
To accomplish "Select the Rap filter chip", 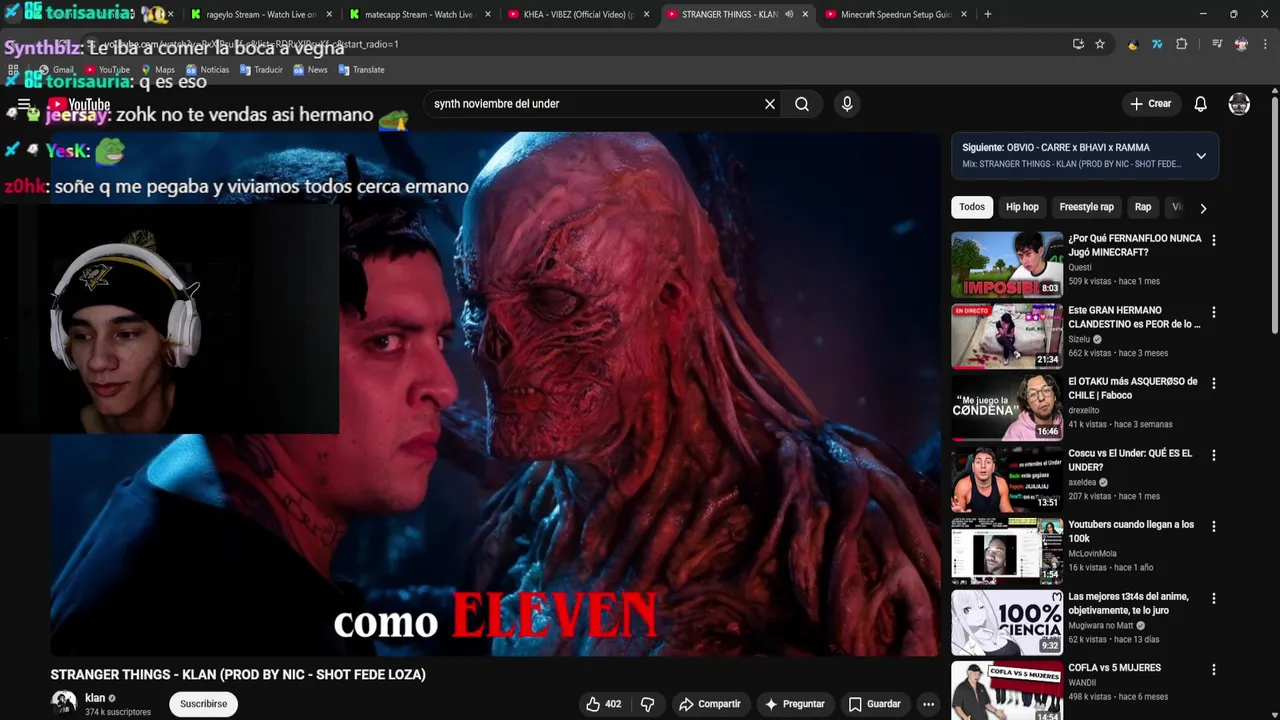I will pyautogui.click(x=1143, y=207).
